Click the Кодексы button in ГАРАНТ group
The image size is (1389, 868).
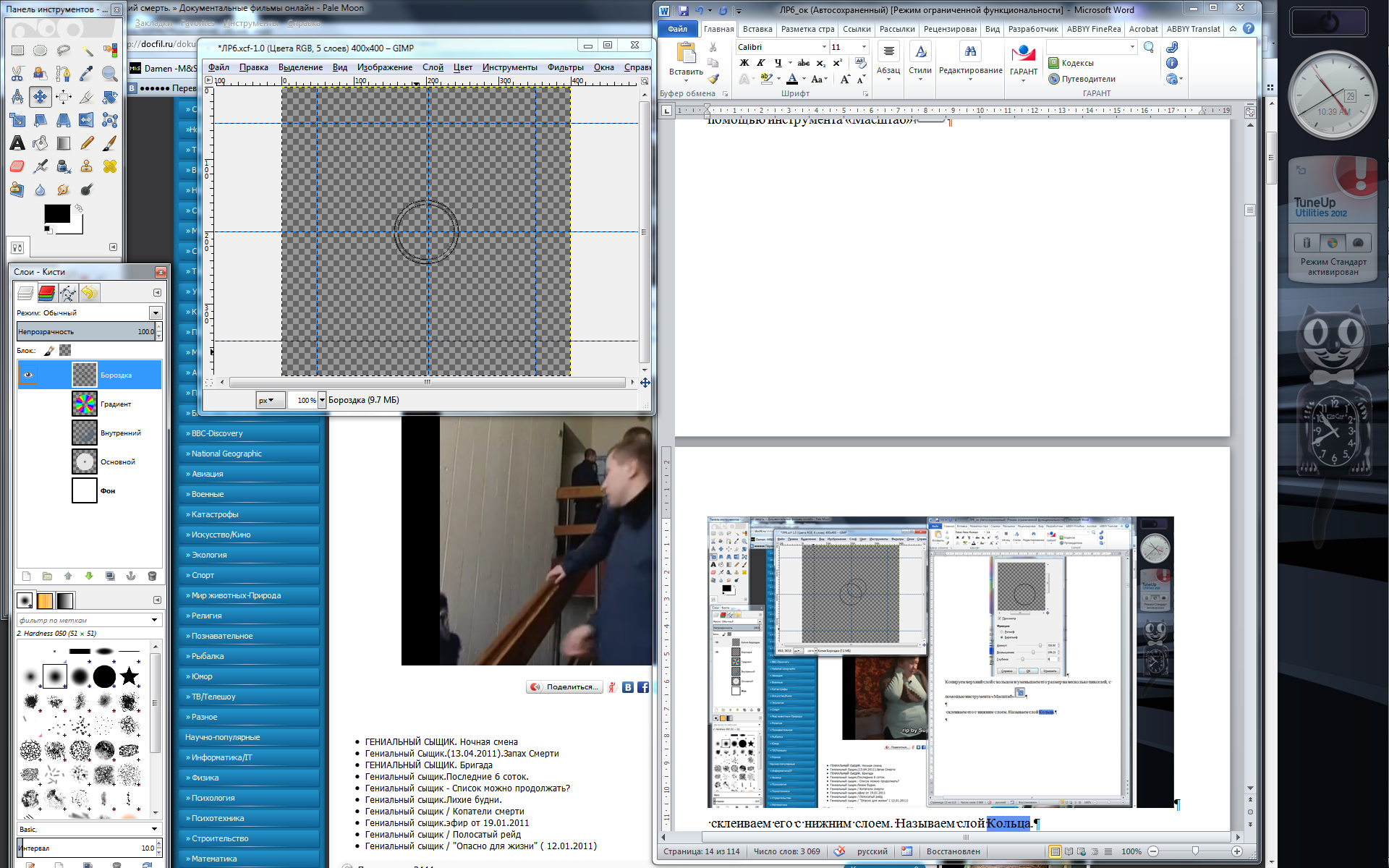[1072, 63]
